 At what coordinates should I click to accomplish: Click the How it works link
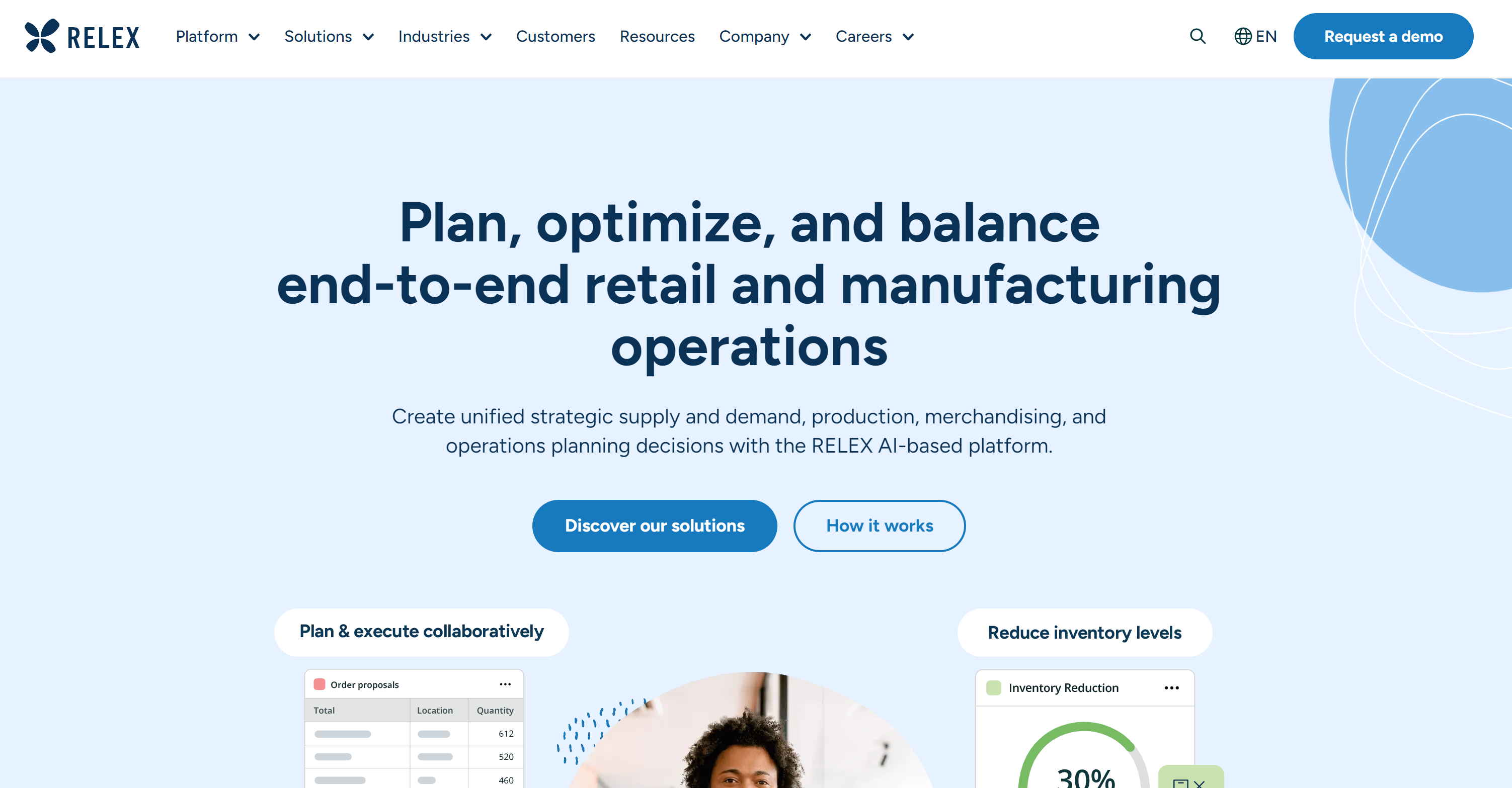pos(879,525)
